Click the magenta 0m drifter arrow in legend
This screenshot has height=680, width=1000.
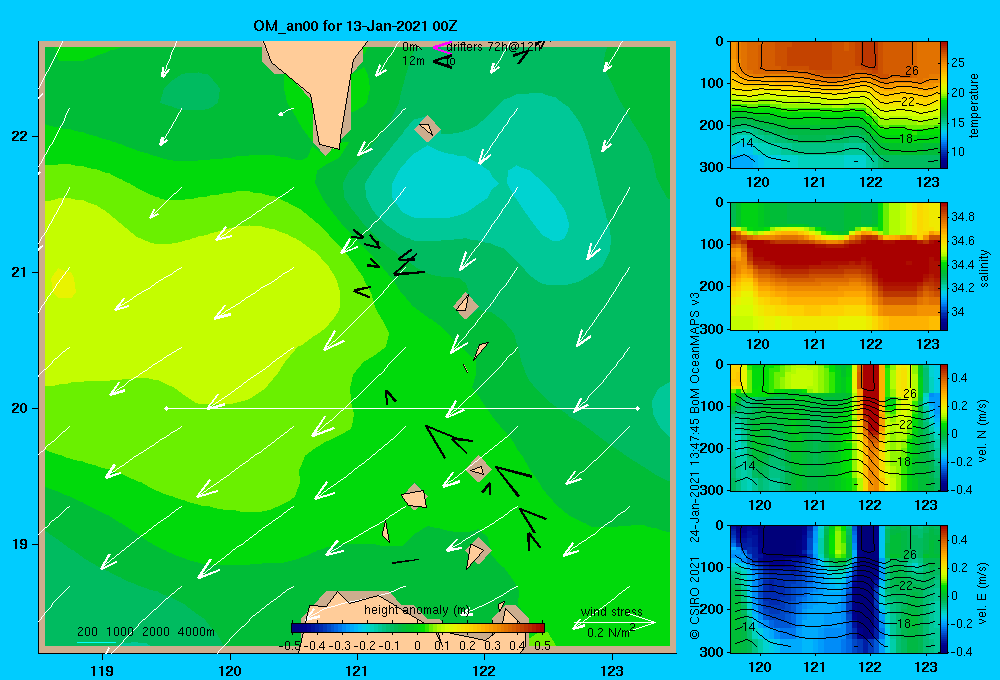coord(441,47)
